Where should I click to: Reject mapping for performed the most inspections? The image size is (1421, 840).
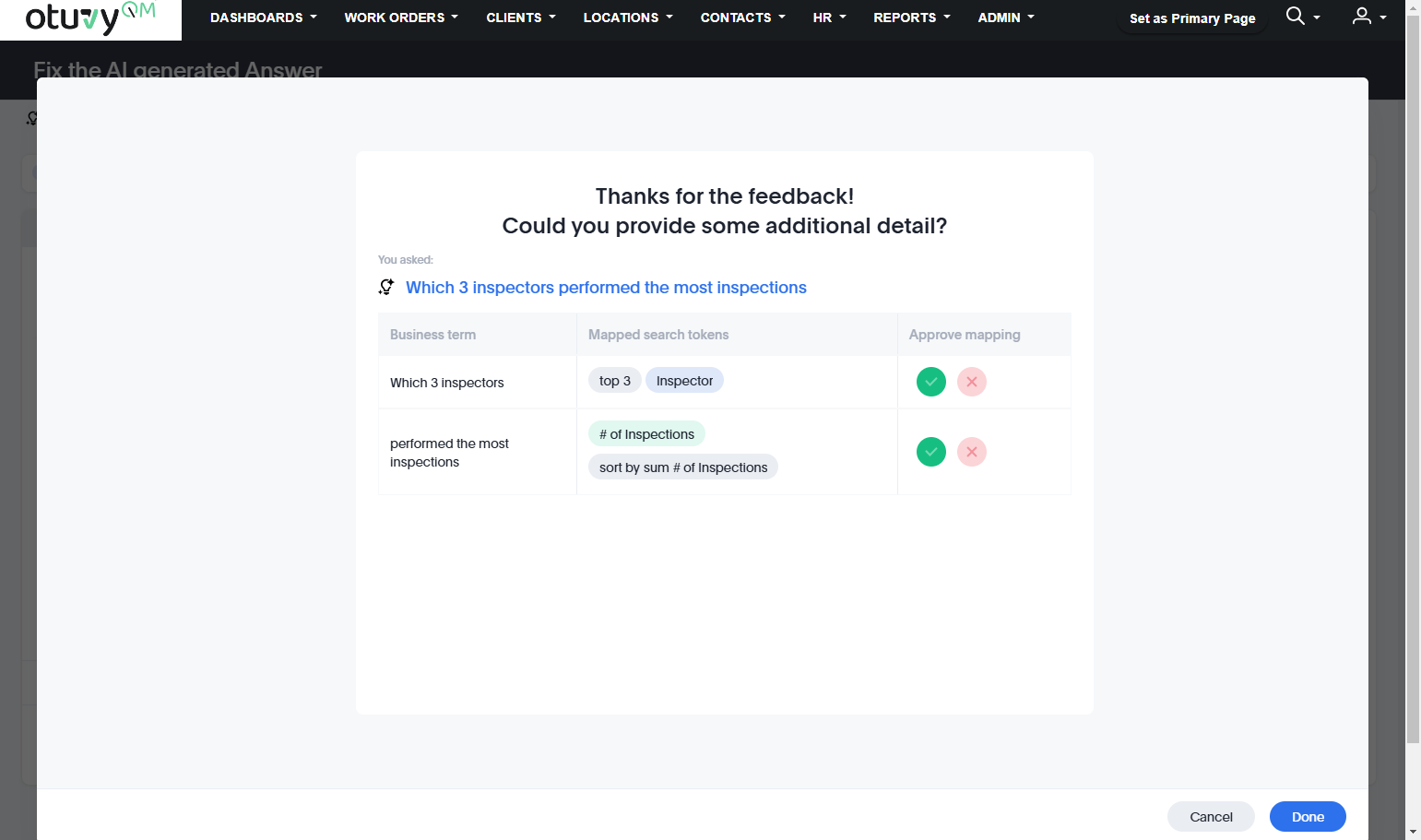(x=972, y=452)
